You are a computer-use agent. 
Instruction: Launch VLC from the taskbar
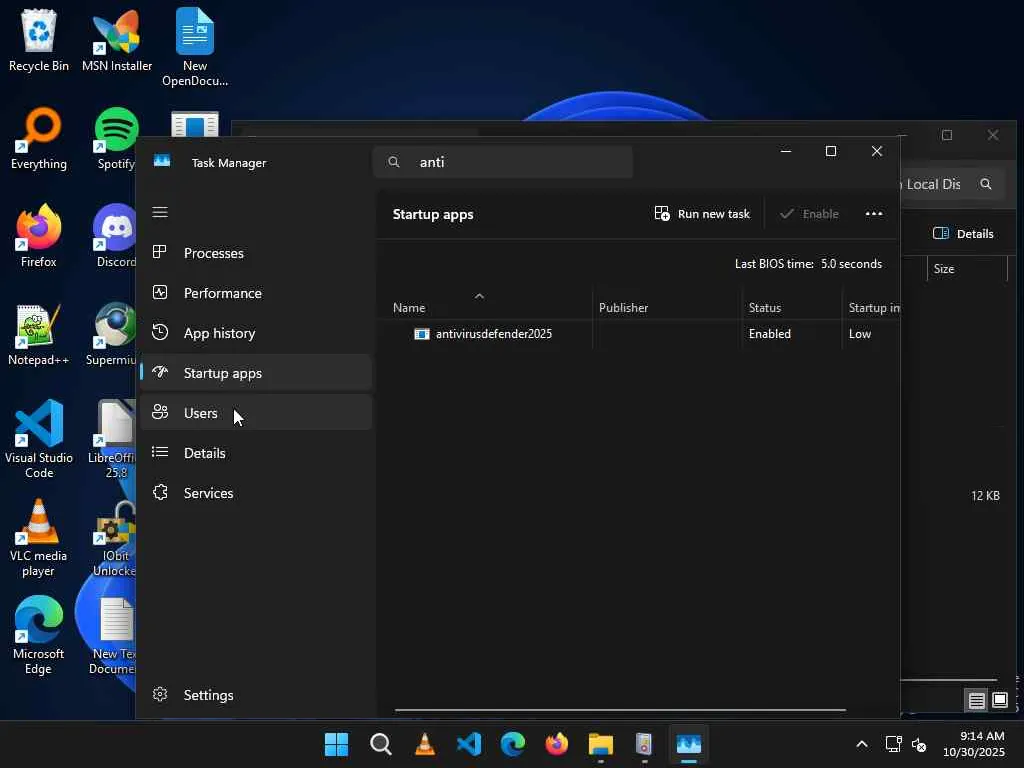tap(425, 745)
